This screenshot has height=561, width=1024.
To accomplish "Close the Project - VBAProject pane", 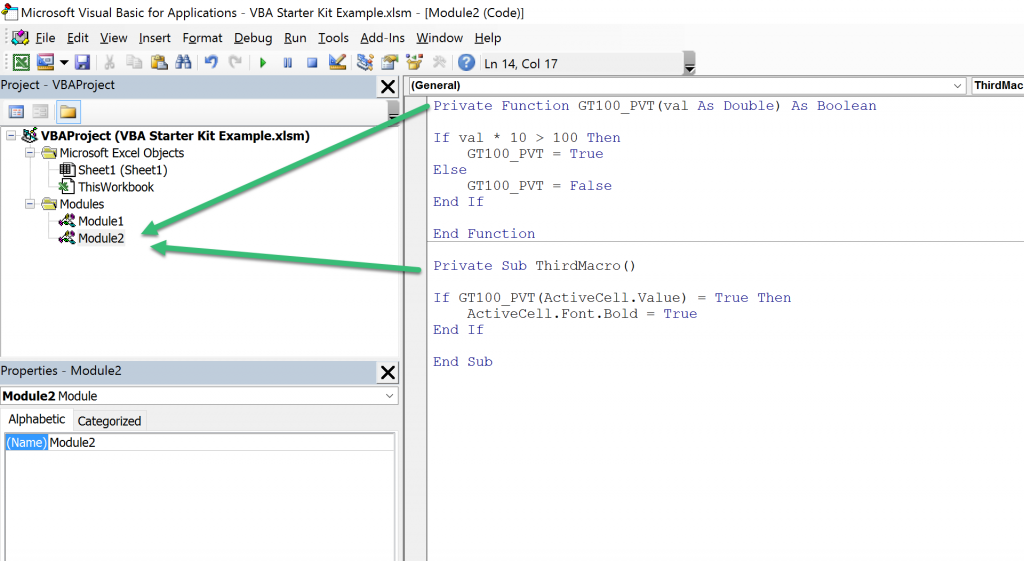I will tap(388, 86).
